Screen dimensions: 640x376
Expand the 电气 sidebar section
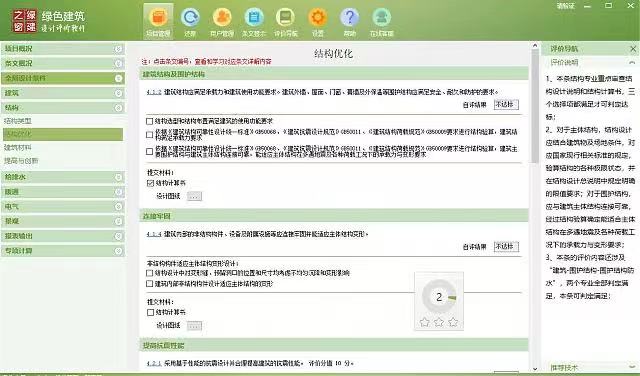point(118,207)
